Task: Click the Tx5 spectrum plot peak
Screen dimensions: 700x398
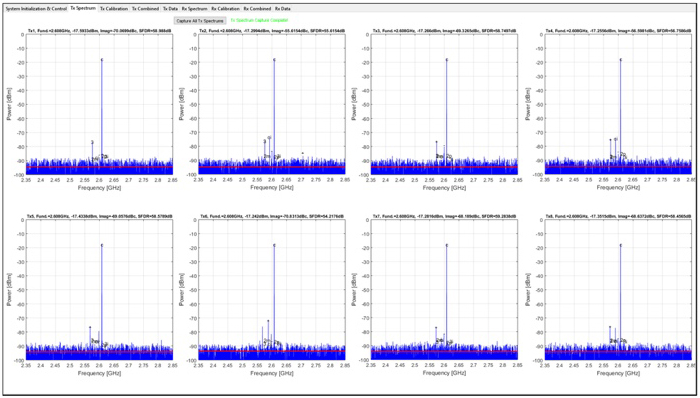Action: (102, 245)
